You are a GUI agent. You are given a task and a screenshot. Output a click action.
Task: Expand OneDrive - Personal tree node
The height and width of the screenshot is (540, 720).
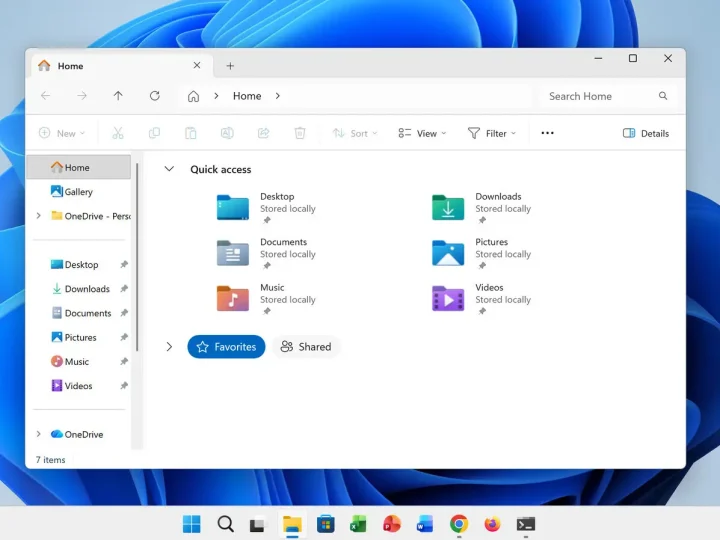39,215
